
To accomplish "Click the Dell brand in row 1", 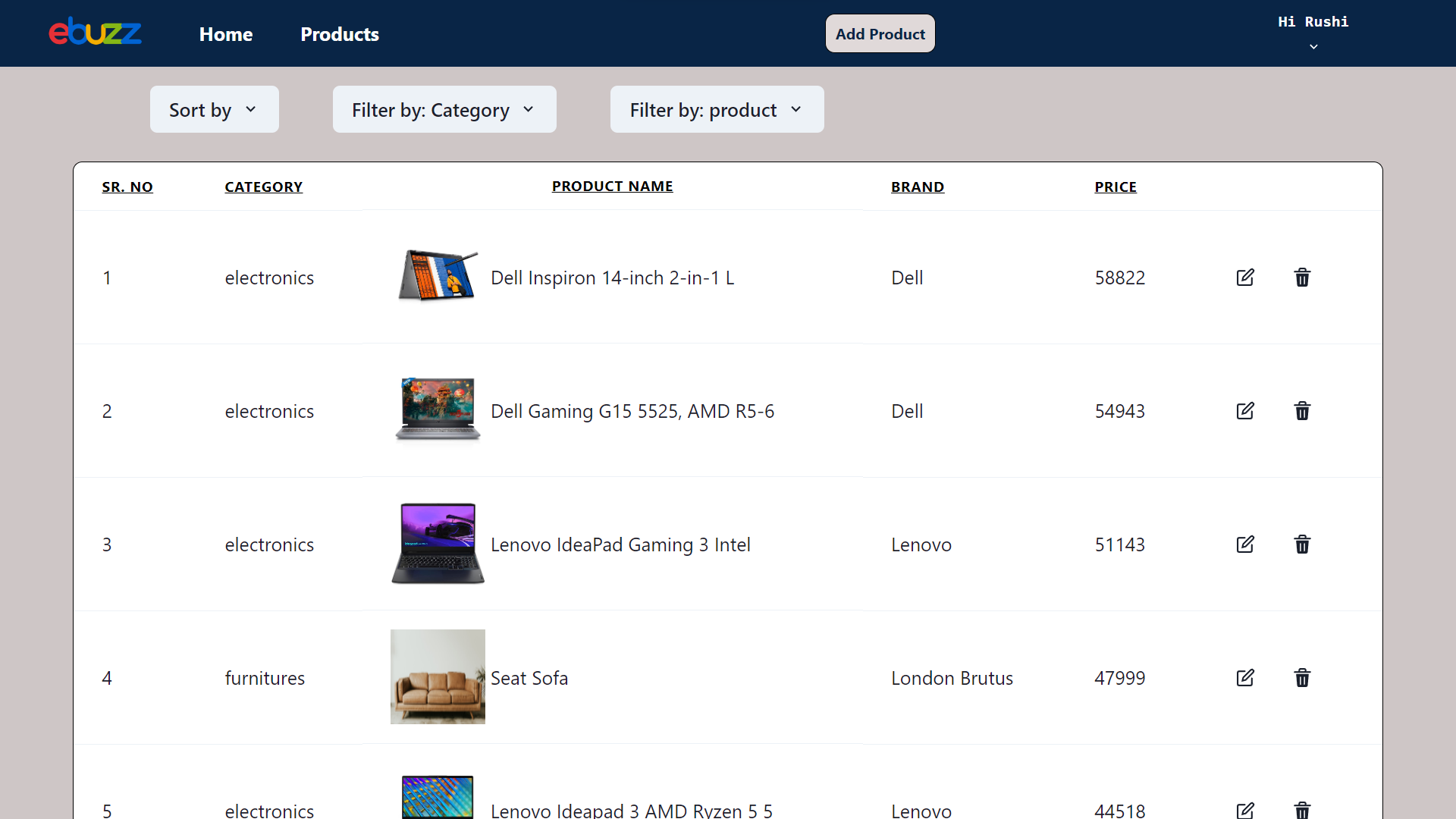I will tap(907, 278).
